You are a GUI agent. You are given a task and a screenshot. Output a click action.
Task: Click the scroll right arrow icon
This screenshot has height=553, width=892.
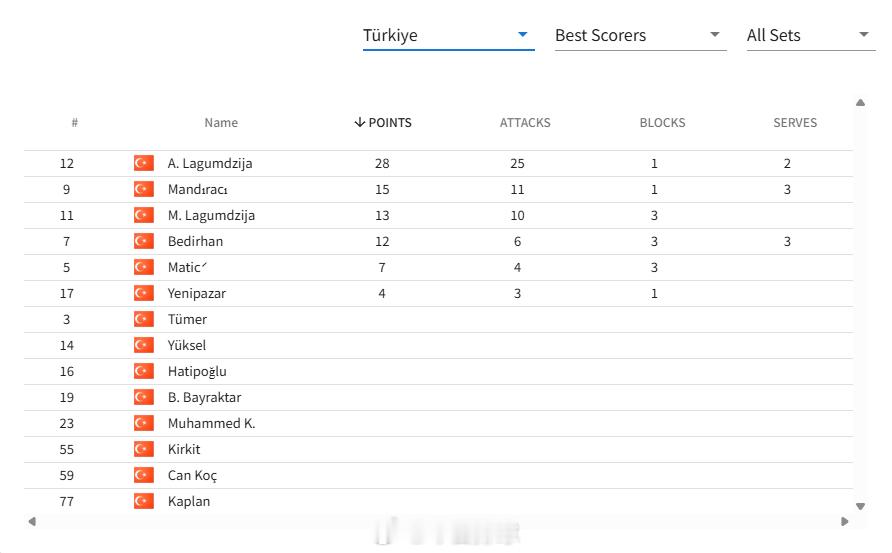[845, 521]
